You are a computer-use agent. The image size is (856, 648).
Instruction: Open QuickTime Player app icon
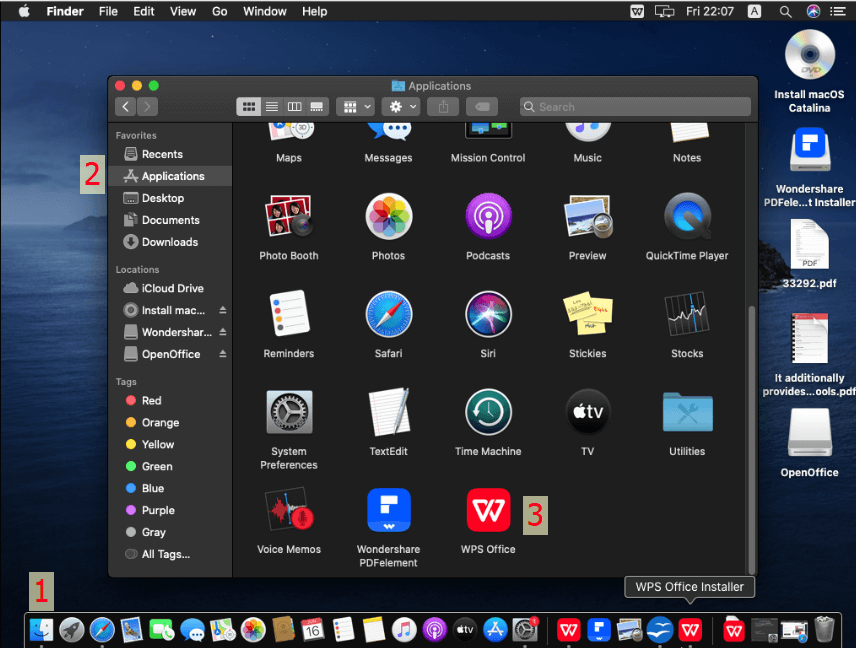(687, 217)
